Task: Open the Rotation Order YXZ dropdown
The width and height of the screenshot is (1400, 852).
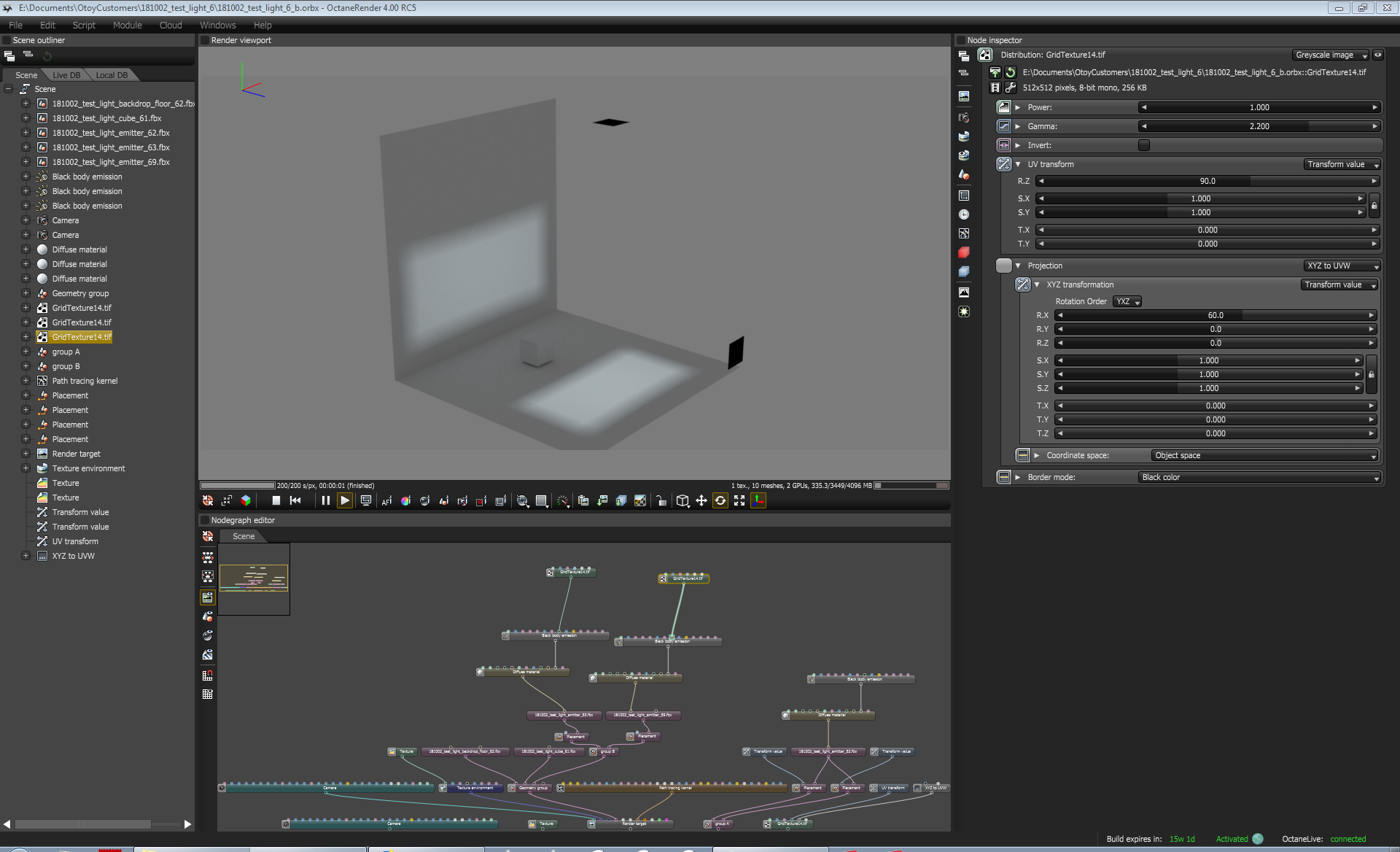Action: point(1127,301)
